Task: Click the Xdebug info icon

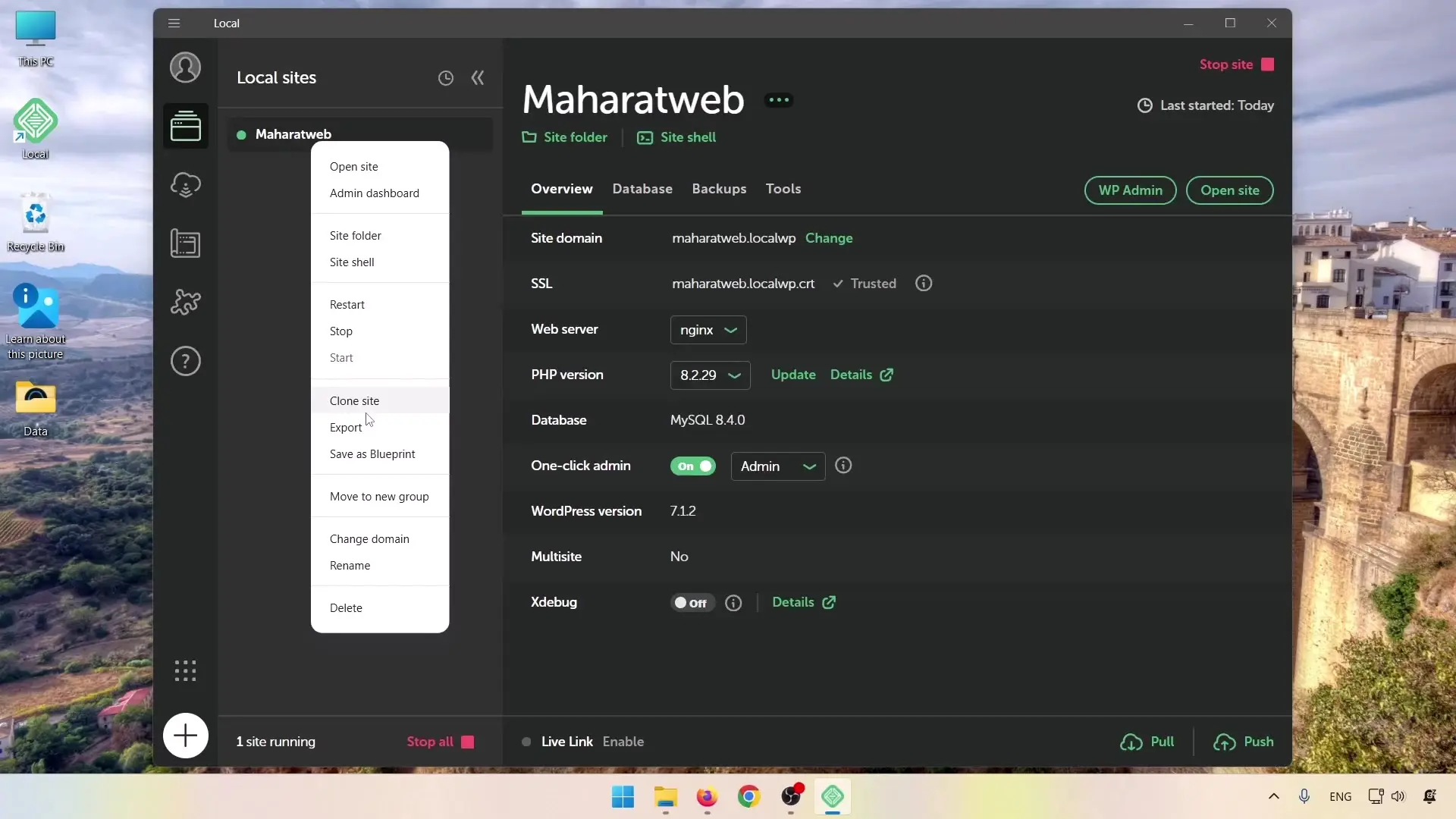Action: [x=733, y=603]
